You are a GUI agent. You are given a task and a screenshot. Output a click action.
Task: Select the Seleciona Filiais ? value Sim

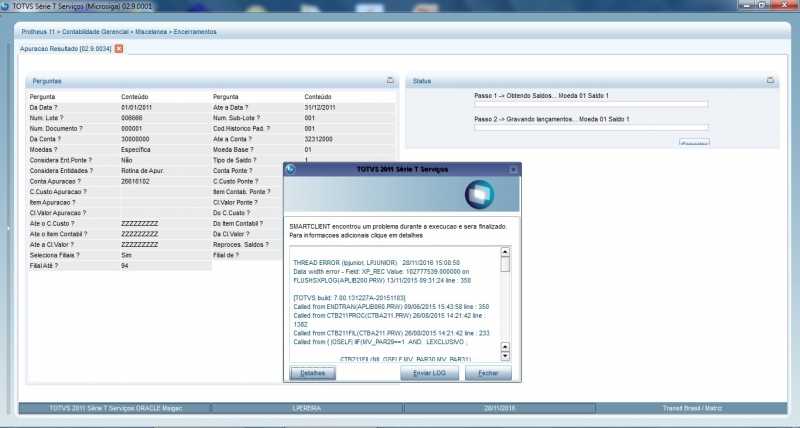(x=127, y=255)
